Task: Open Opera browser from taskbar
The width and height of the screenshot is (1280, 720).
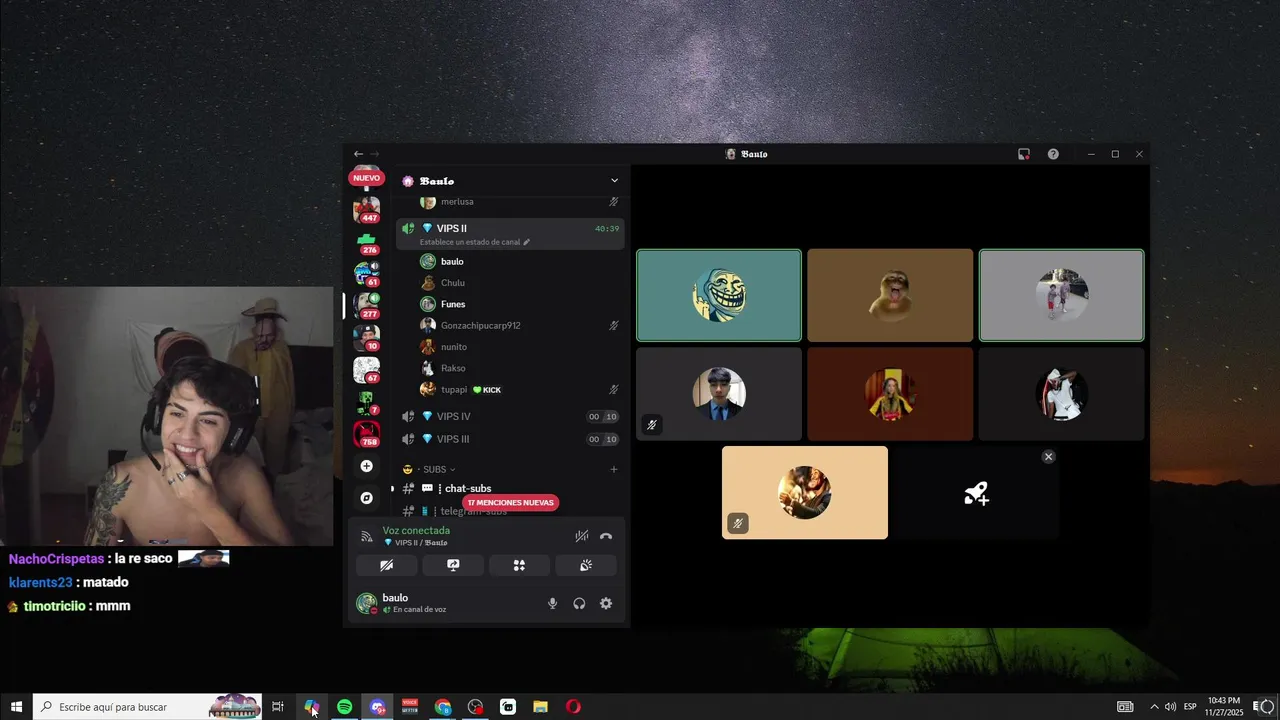Action: click(573, 707)
